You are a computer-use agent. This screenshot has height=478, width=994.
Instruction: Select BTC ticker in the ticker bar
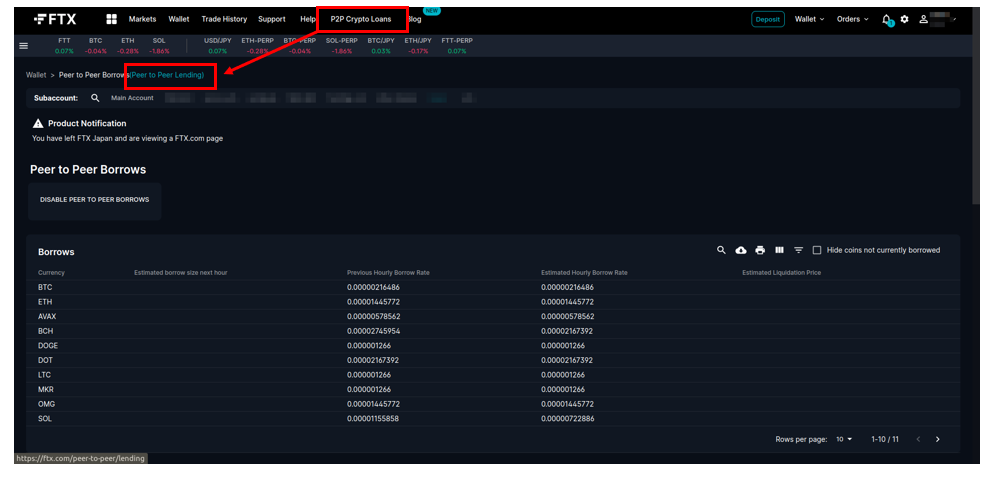tap(96, 45)
